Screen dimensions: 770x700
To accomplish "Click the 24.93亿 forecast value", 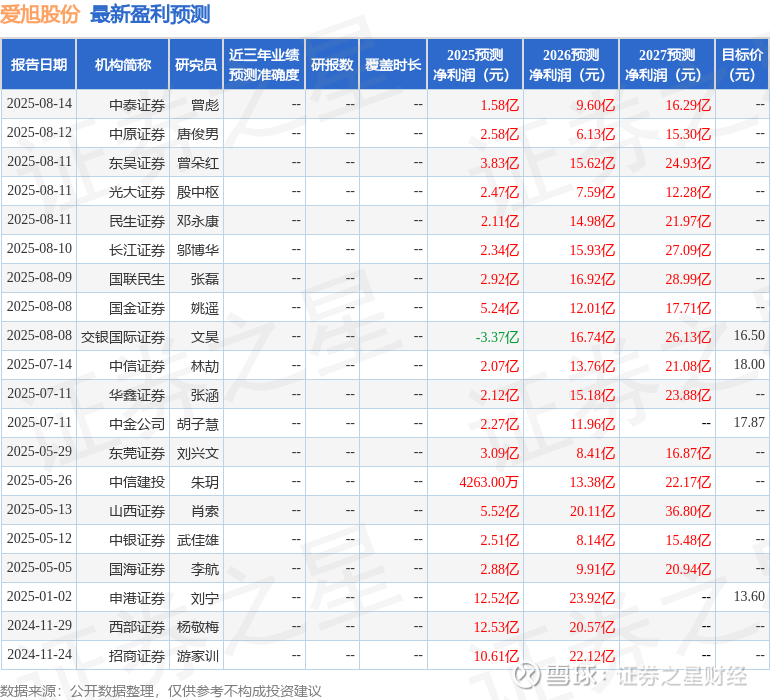I will [x=688, y=163].
